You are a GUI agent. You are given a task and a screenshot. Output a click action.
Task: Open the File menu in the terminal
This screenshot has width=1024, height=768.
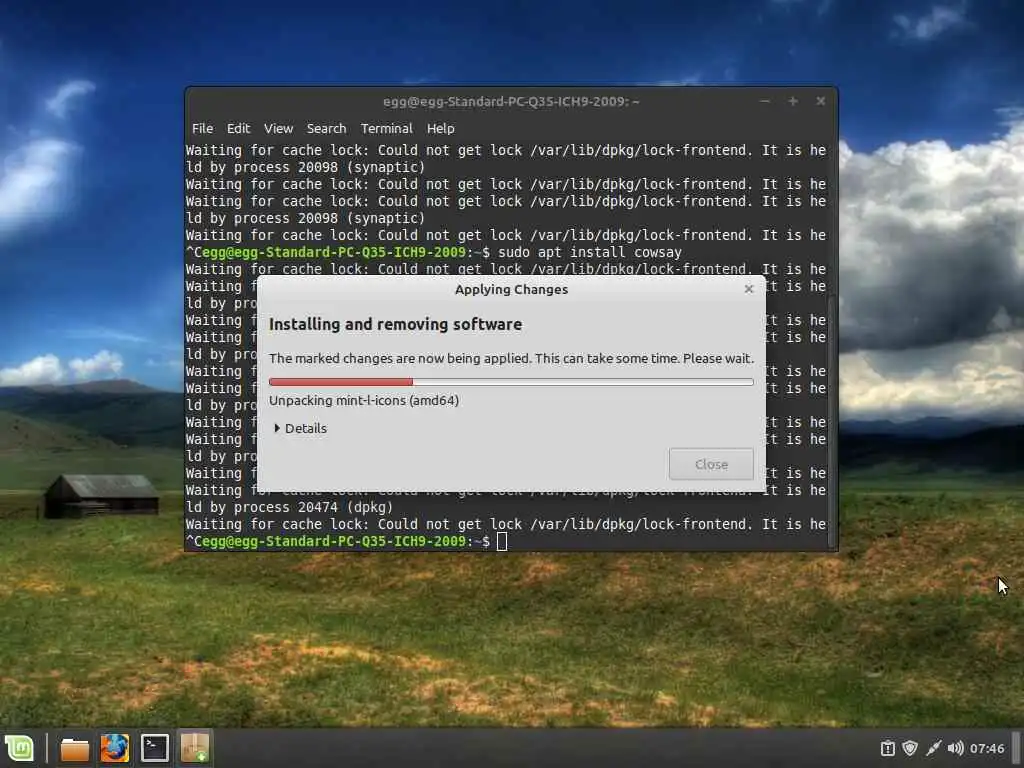point(202,129)
